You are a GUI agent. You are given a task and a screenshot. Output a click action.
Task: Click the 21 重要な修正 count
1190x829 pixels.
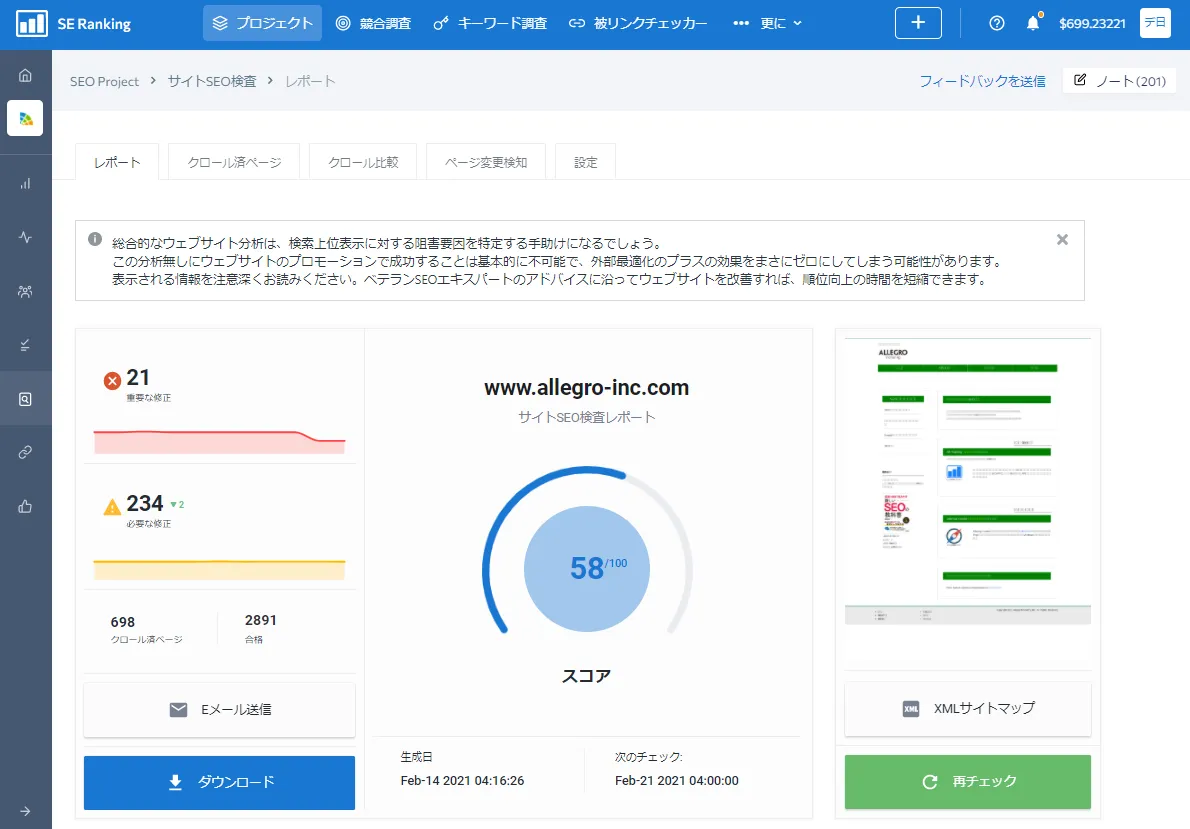(138, 377)
